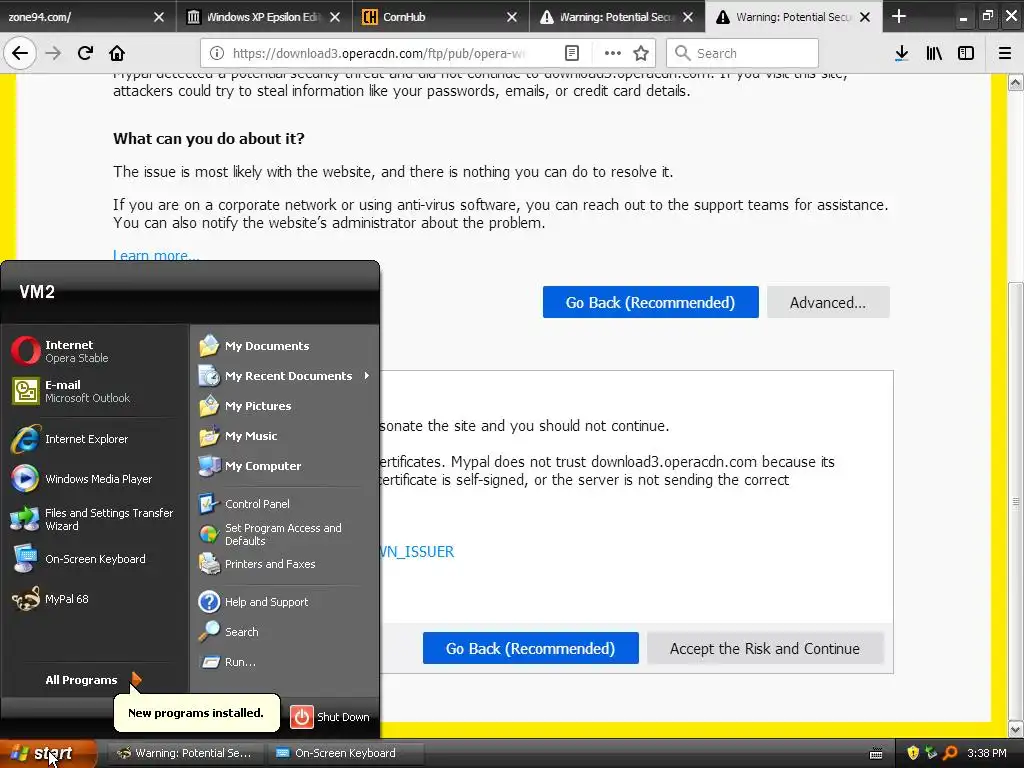Open Windows Media Player
Viewport: 1024px width, 768px height.
(94, 479)
